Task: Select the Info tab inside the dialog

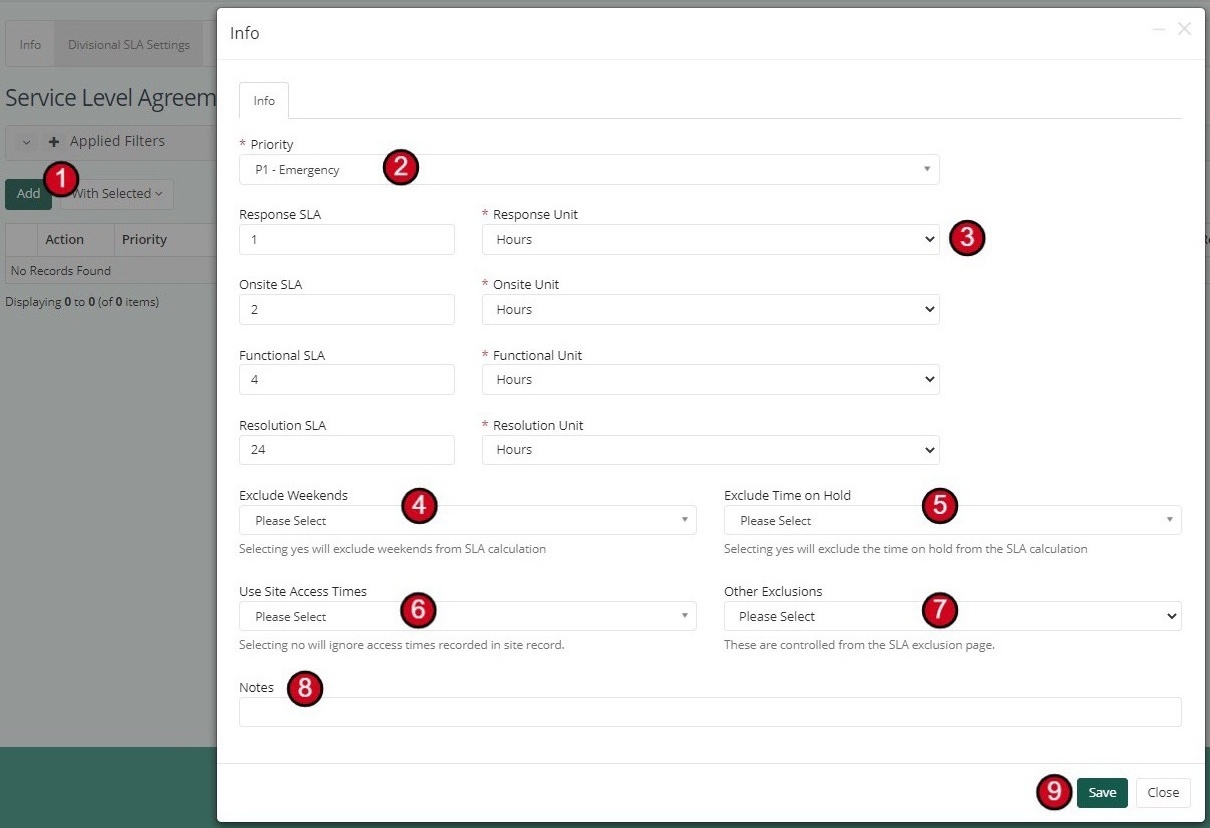Action: pos(264,101)
